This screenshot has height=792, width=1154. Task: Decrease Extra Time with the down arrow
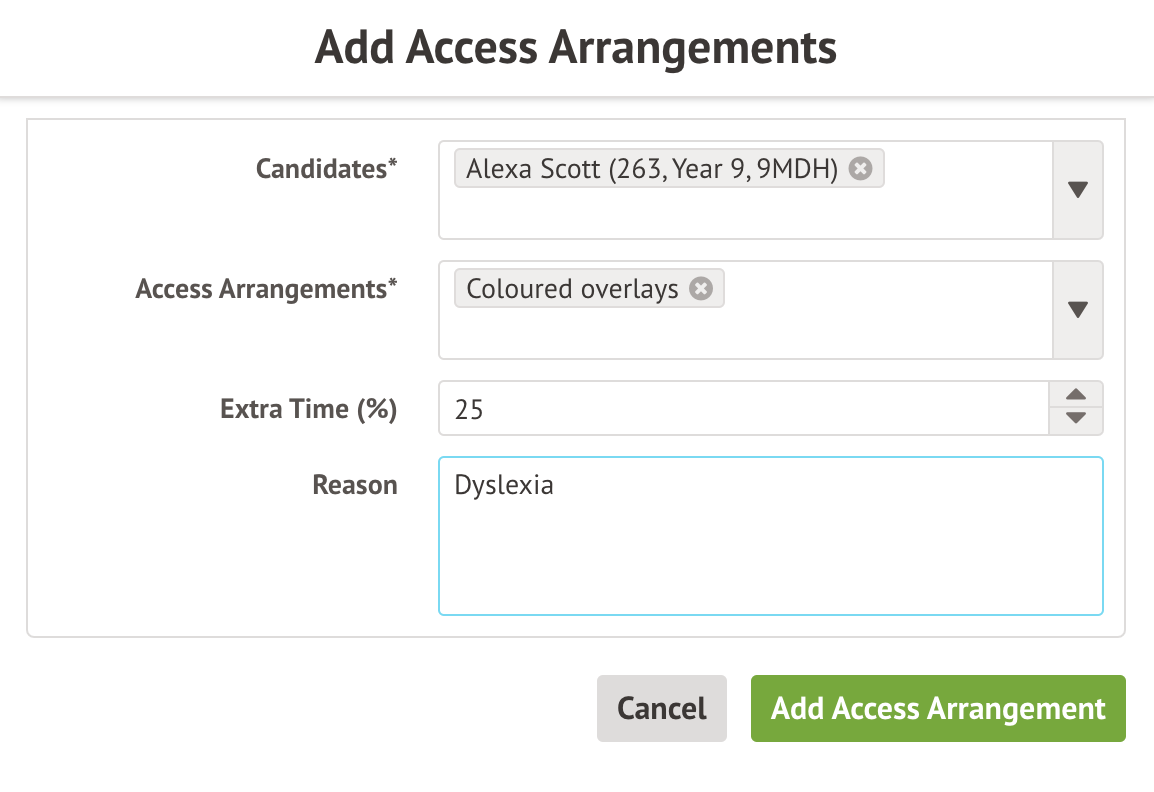pos(1076,420)
